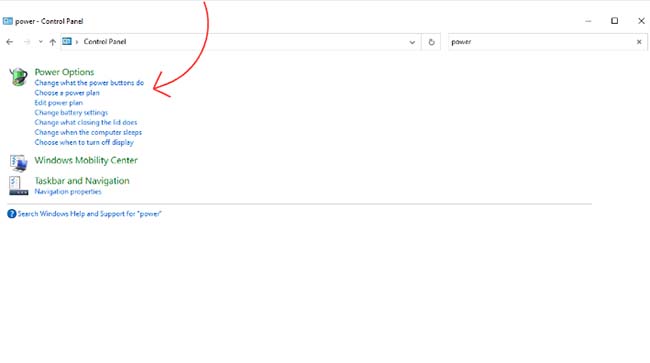Go back with the back arrow
Image resolution: width=650 pixels, height=363 pixels.
tap(10, 42)
